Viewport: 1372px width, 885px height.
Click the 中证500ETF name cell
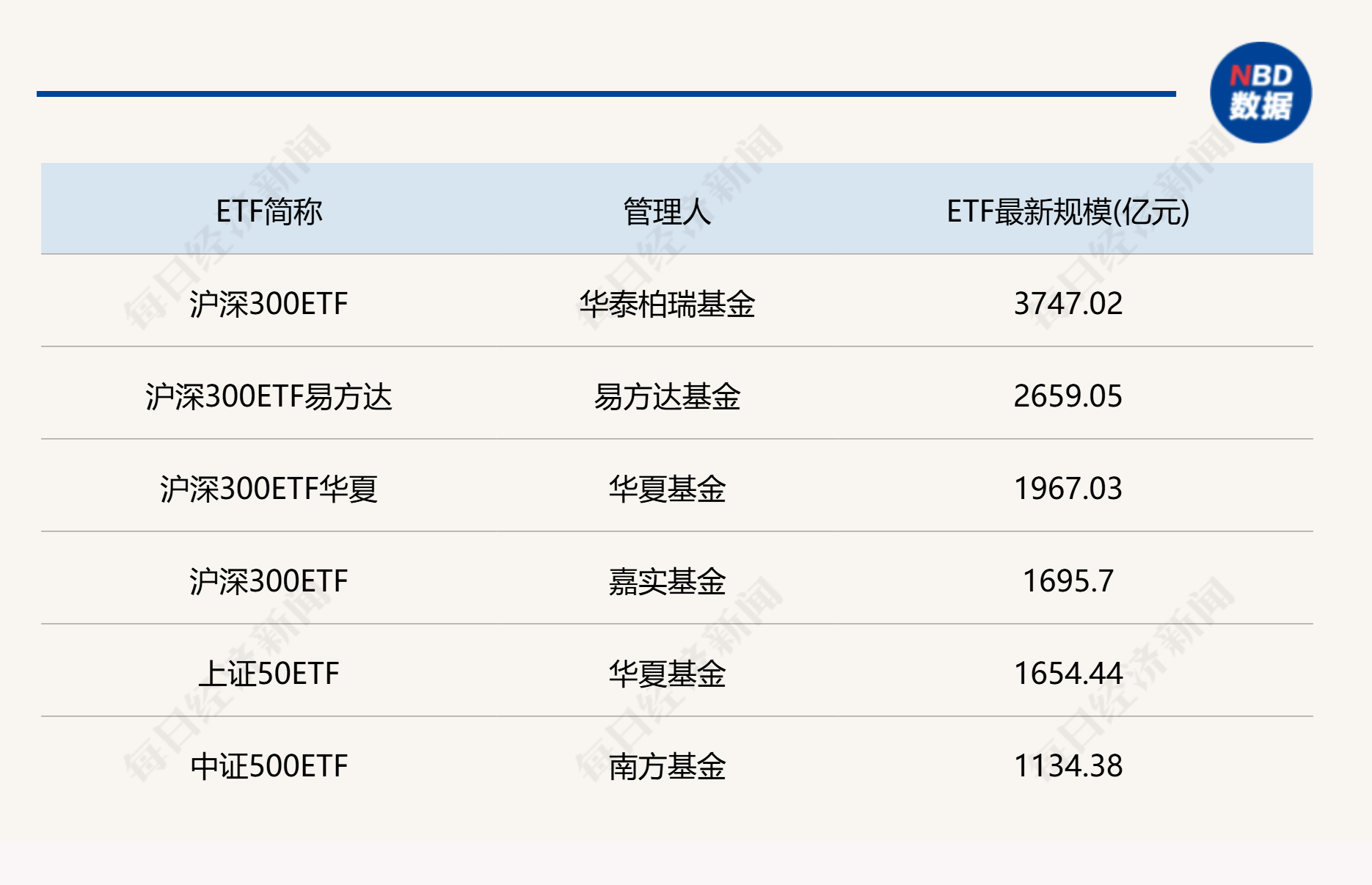269,766
